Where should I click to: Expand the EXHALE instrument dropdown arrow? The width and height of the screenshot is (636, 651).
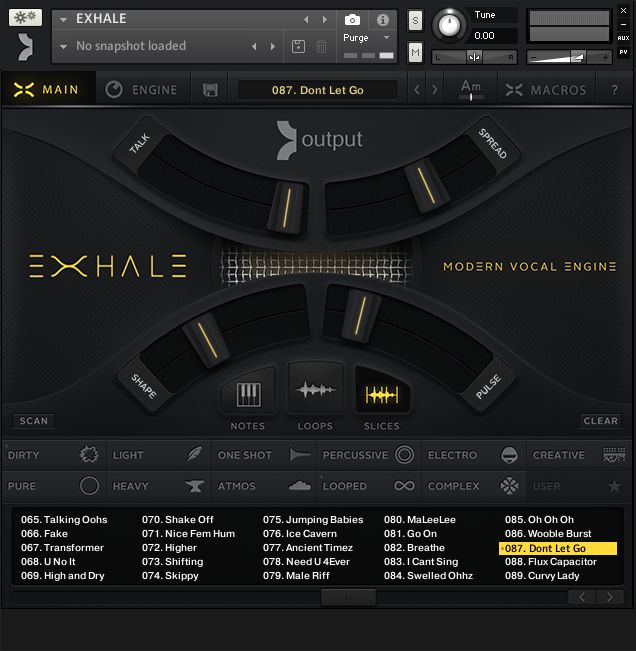click(63, 20)
